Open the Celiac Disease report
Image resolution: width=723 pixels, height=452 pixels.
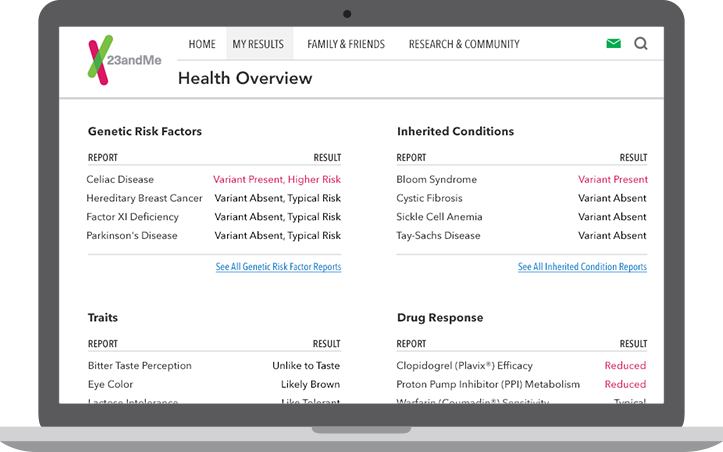click(x=120, y=180)
